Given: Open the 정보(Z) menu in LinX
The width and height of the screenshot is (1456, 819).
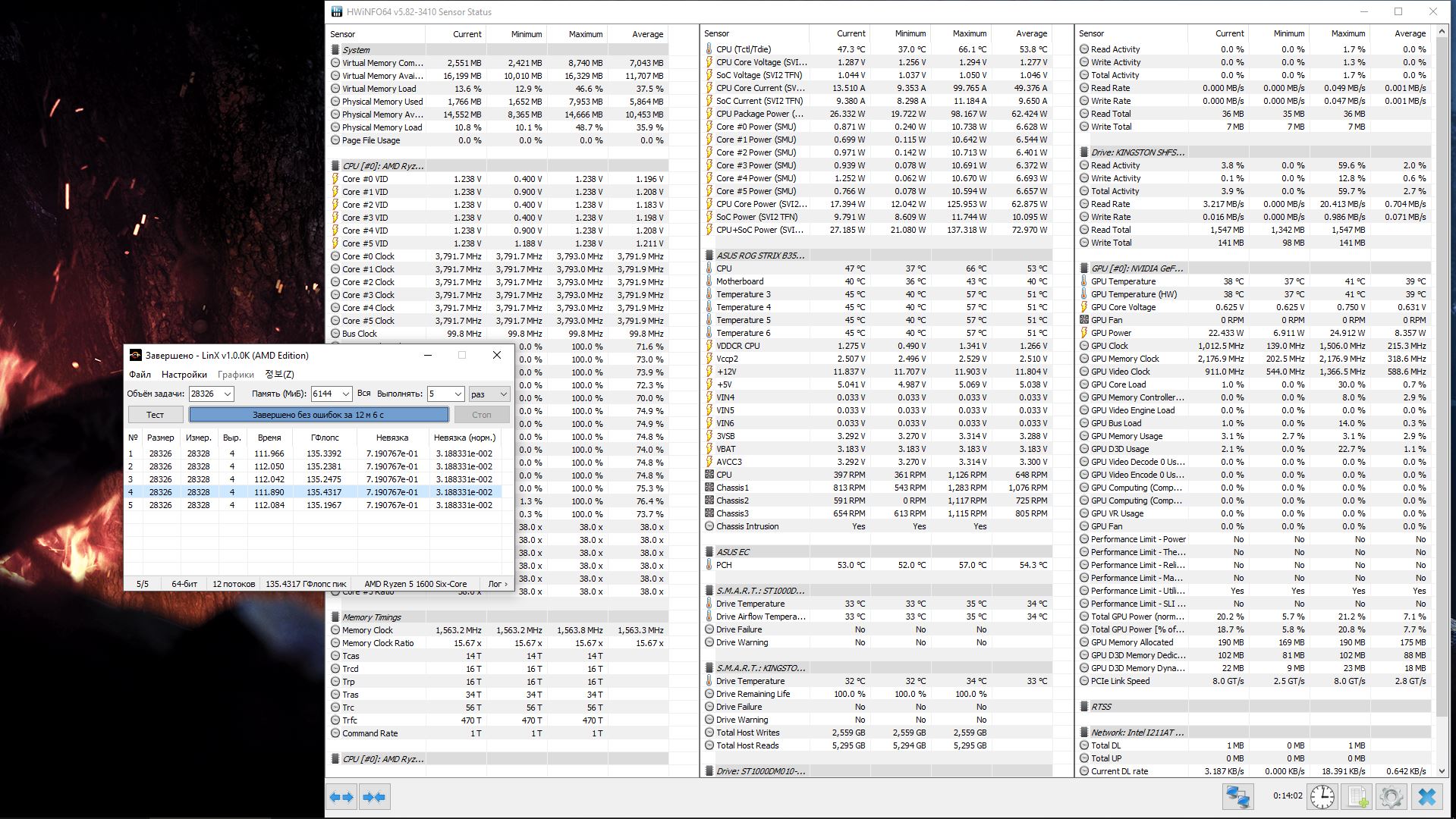Looking at the screenshot, I should pyautogui.click(x=279, y=375).
